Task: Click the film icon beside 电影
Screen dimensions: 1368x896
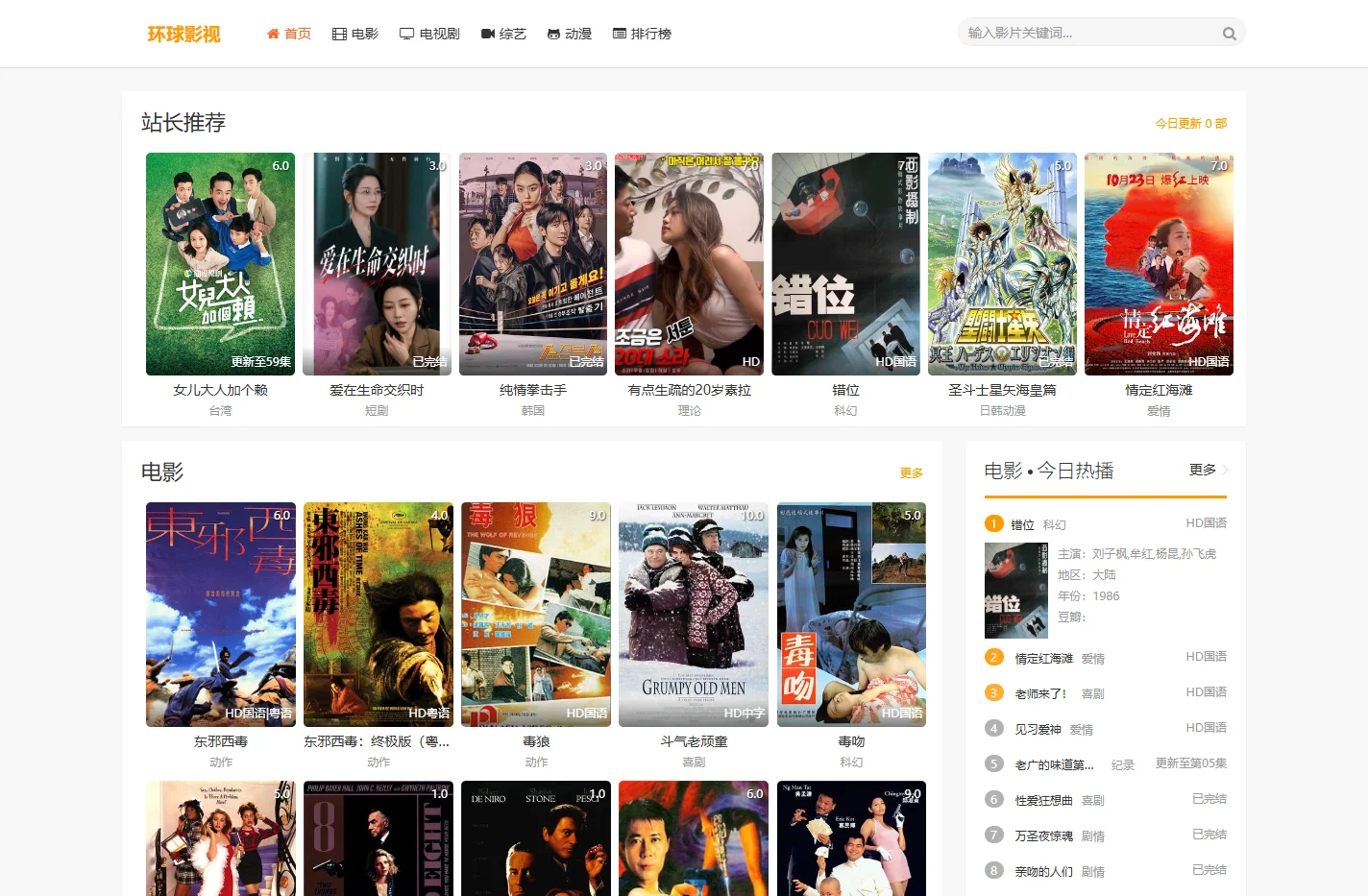Action: point(339,34)
